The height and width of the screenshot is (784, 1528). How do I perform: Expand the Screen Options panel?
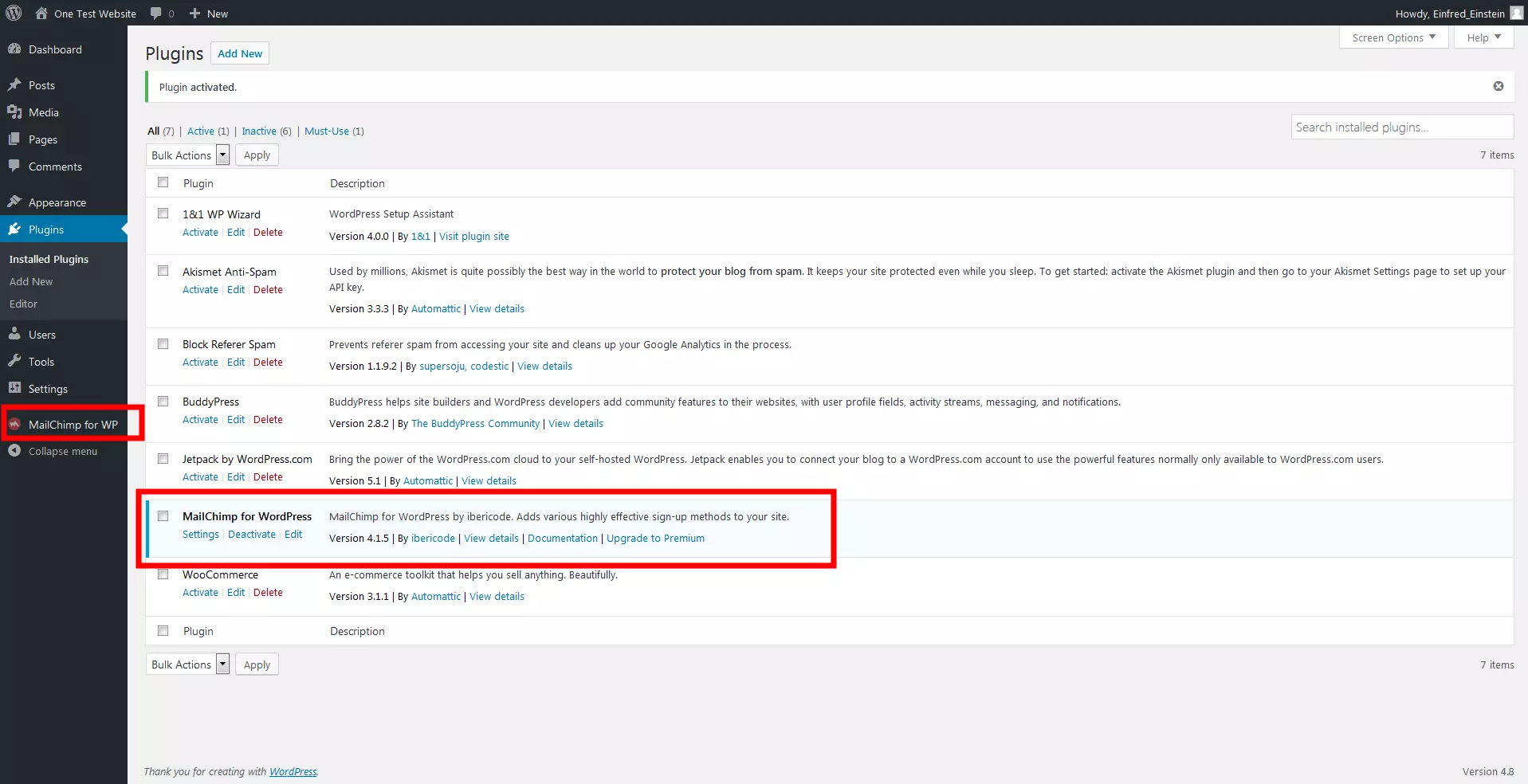coord(1393,37)
